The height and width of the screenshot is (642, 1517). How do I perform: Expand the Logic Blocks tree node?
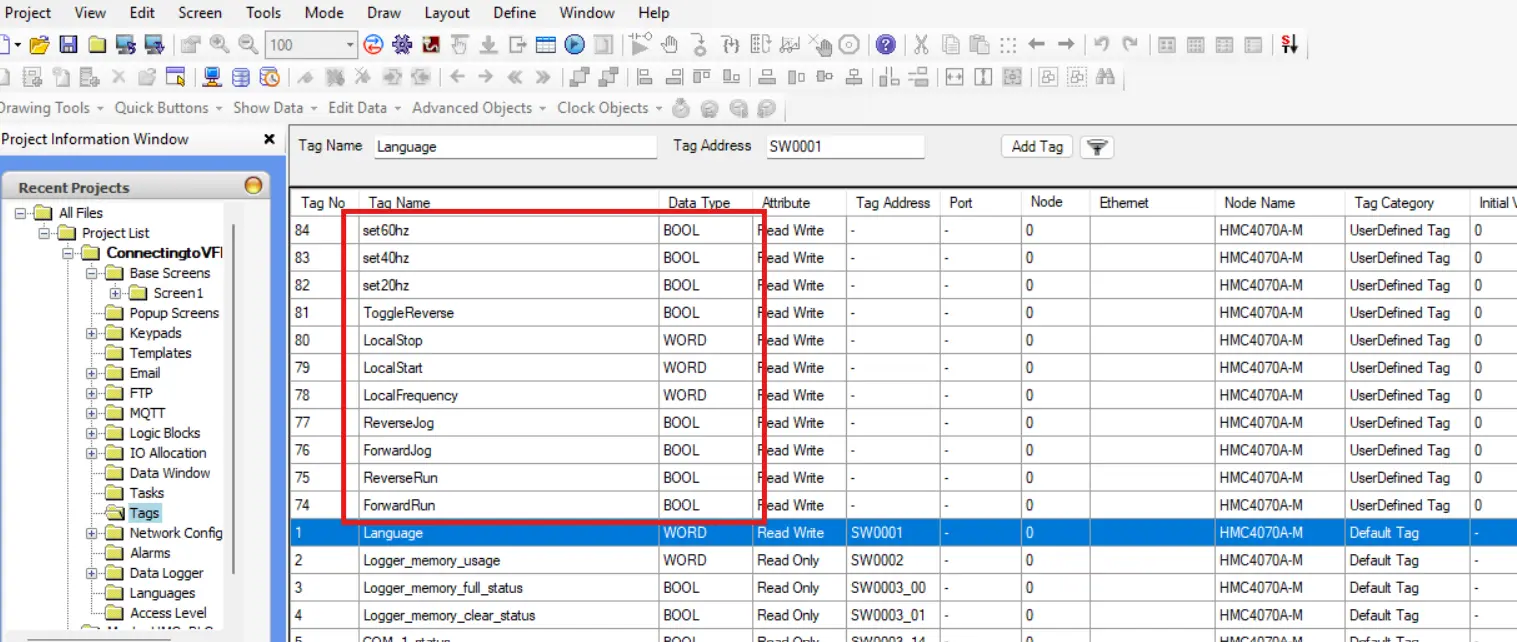(x=92, y=433)
